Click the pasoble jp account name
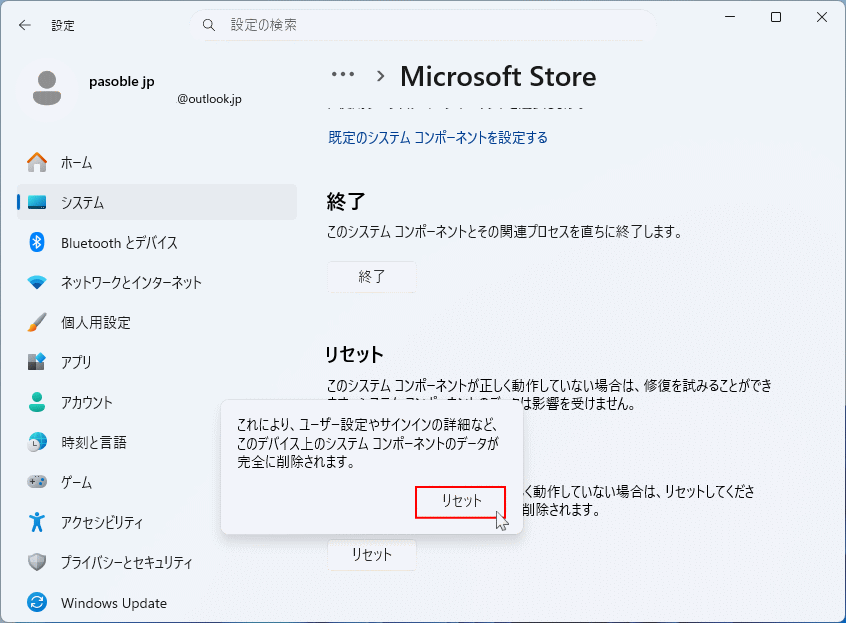This screenshot has width=846, height=623. (121, 81)
